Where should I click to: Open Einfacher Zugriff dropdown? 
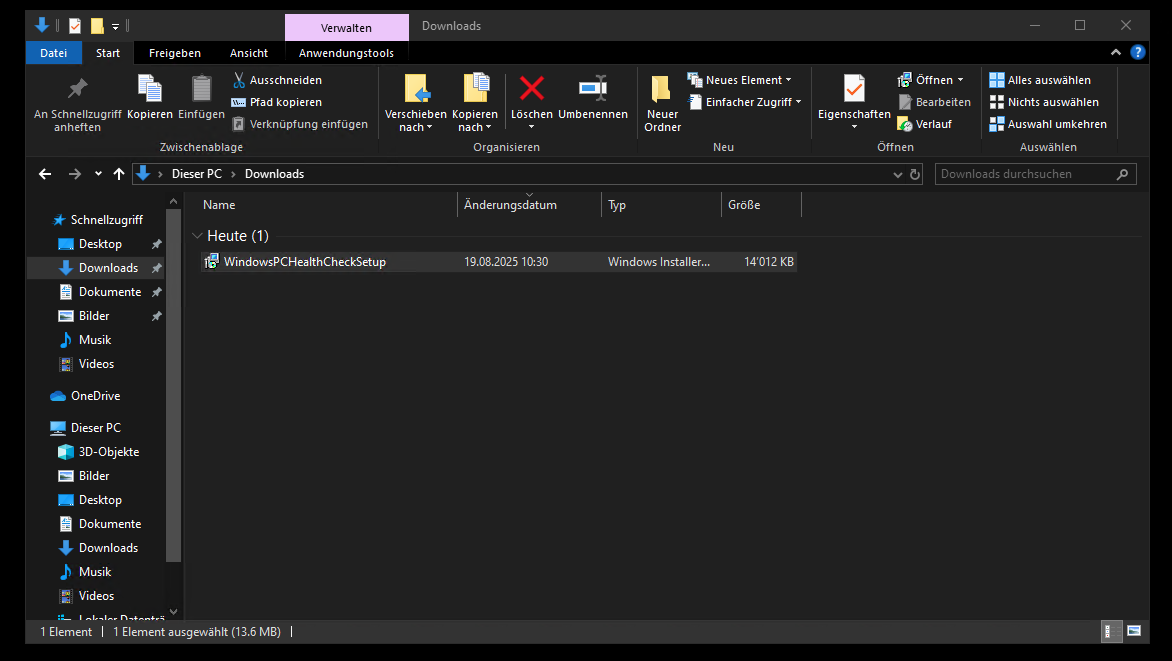[x=745, y=102]
